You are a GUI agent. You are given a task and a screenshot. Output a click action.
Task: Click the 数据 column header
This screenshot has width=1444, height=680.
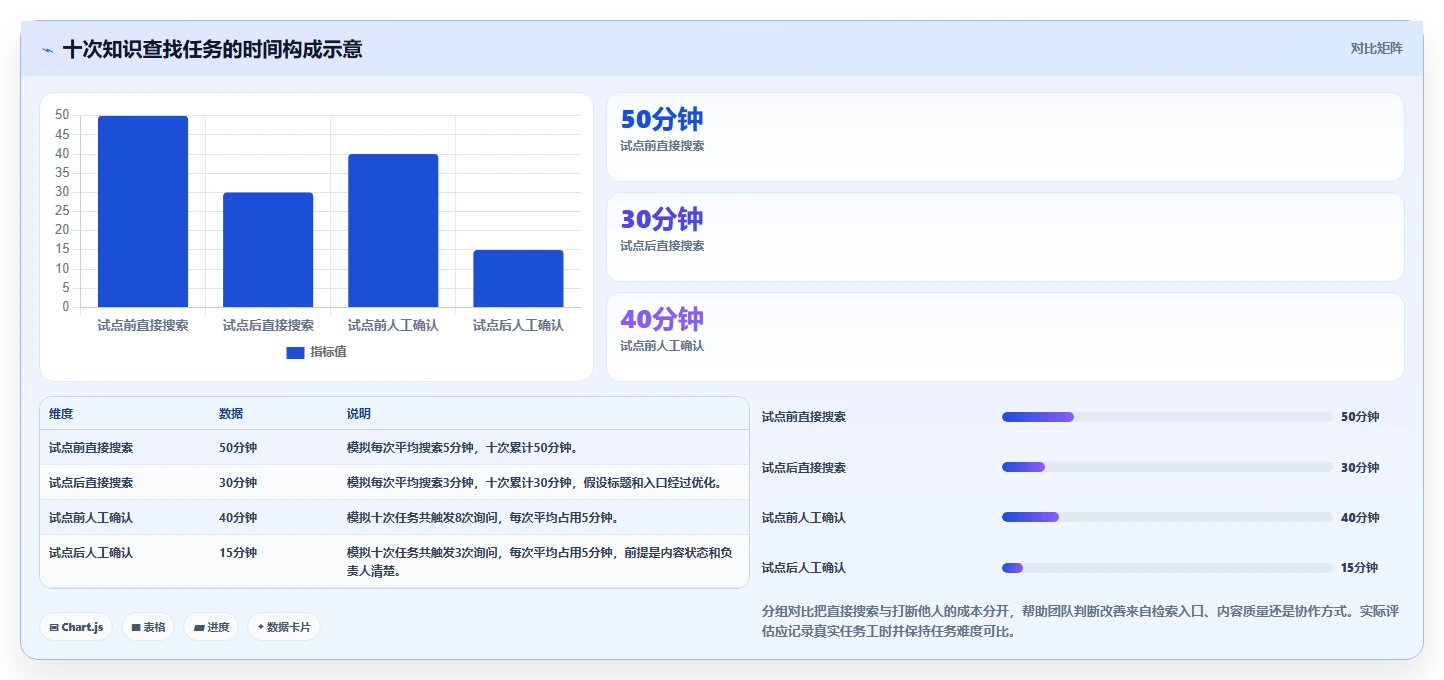coord(231,414)
